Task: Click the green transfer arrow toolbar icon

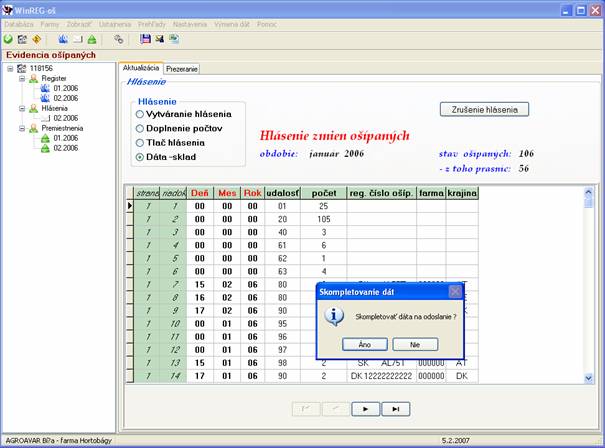Action: [x=91, y=39]
